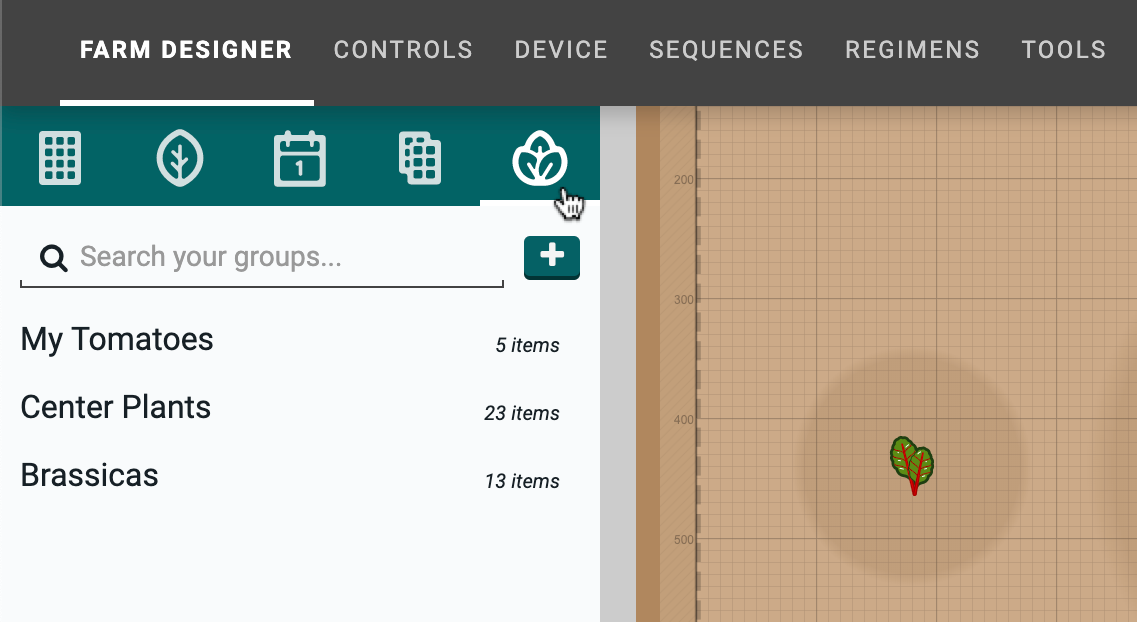The height and width of the screenshot is (622, 1137).
Task: Navigate to the Device page
Action: coord(561,49)
